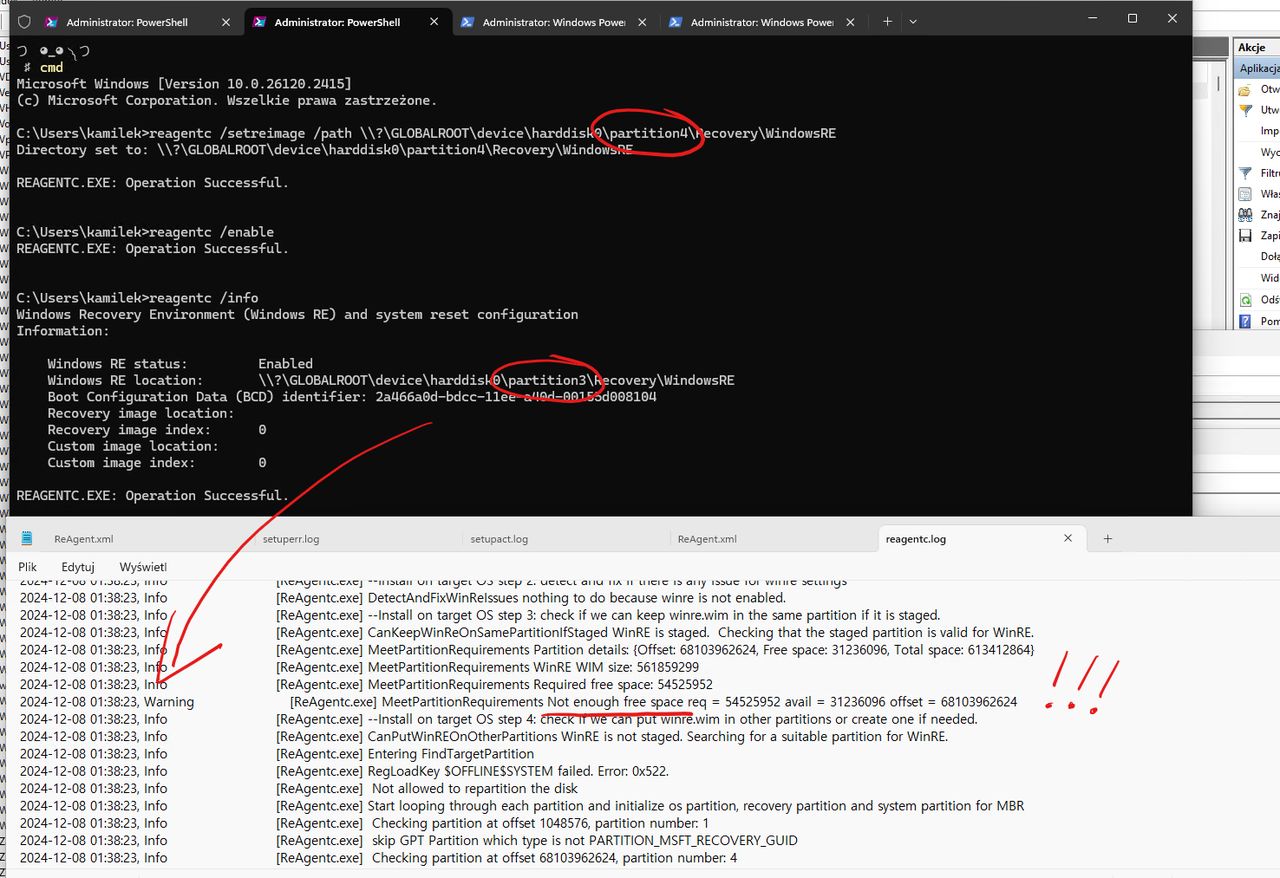Click the binoculars find icon in the Akcje panel
Viewport: 1280px width, 878px height.
[1245, 214]
